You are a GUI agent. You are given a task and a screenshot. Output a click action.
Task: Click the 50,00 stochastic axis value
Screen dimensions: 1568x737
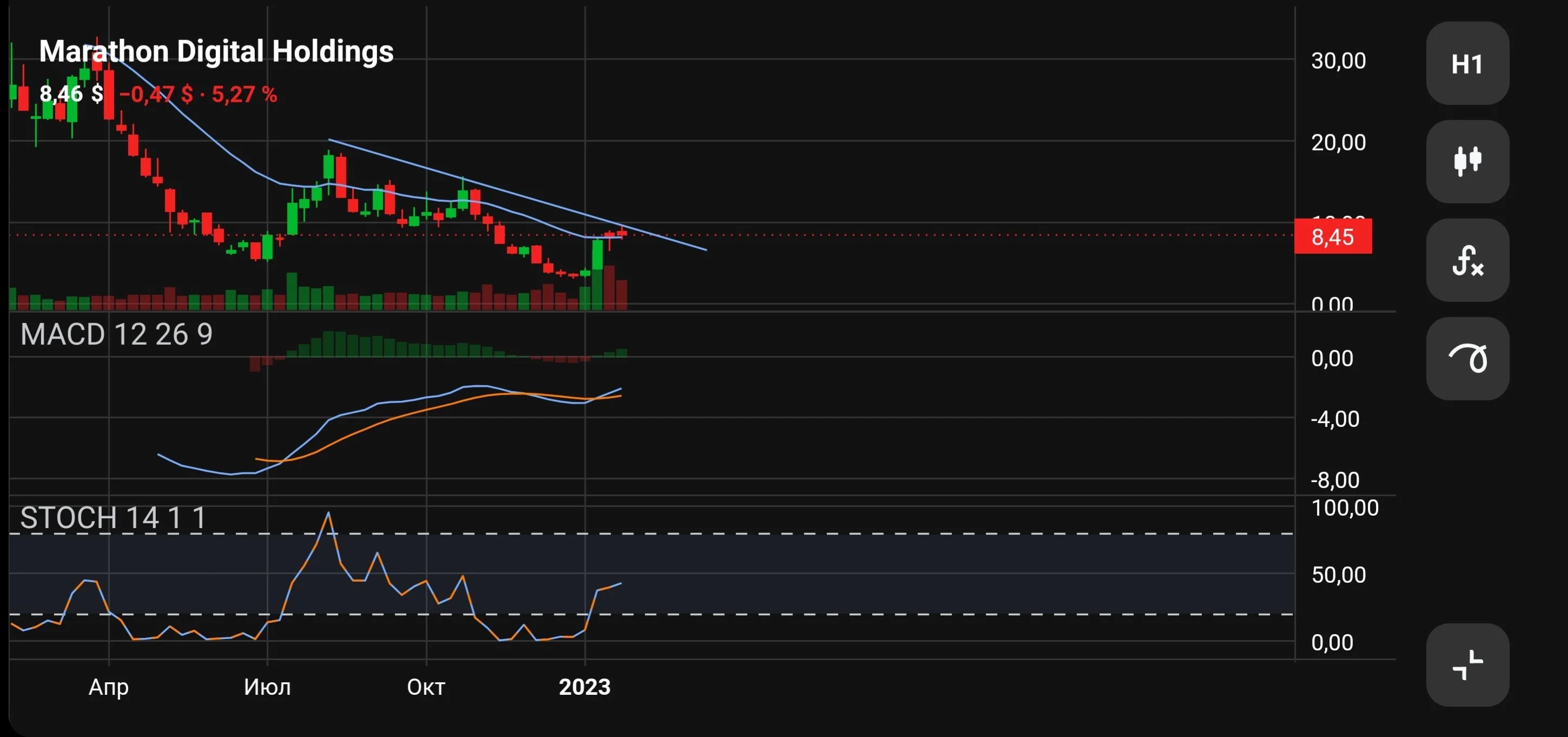[x=1338, y=575]
